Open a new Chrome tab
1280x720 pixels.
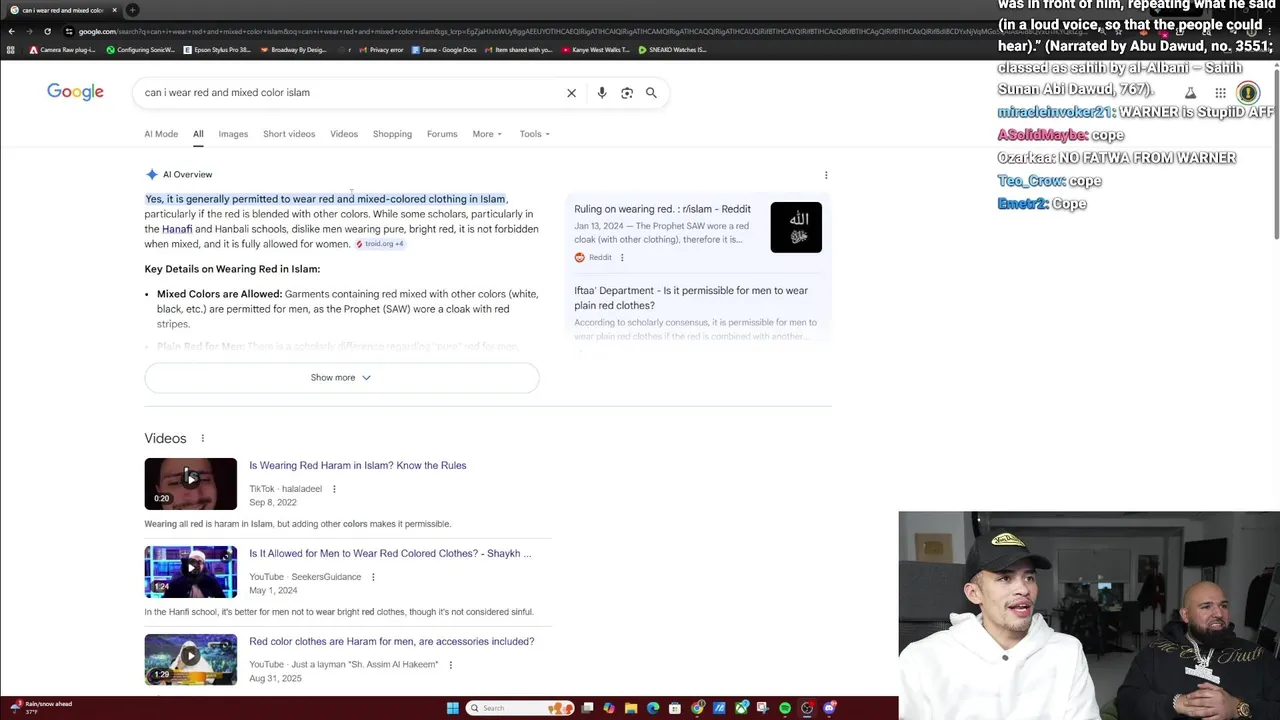[132, 10]
